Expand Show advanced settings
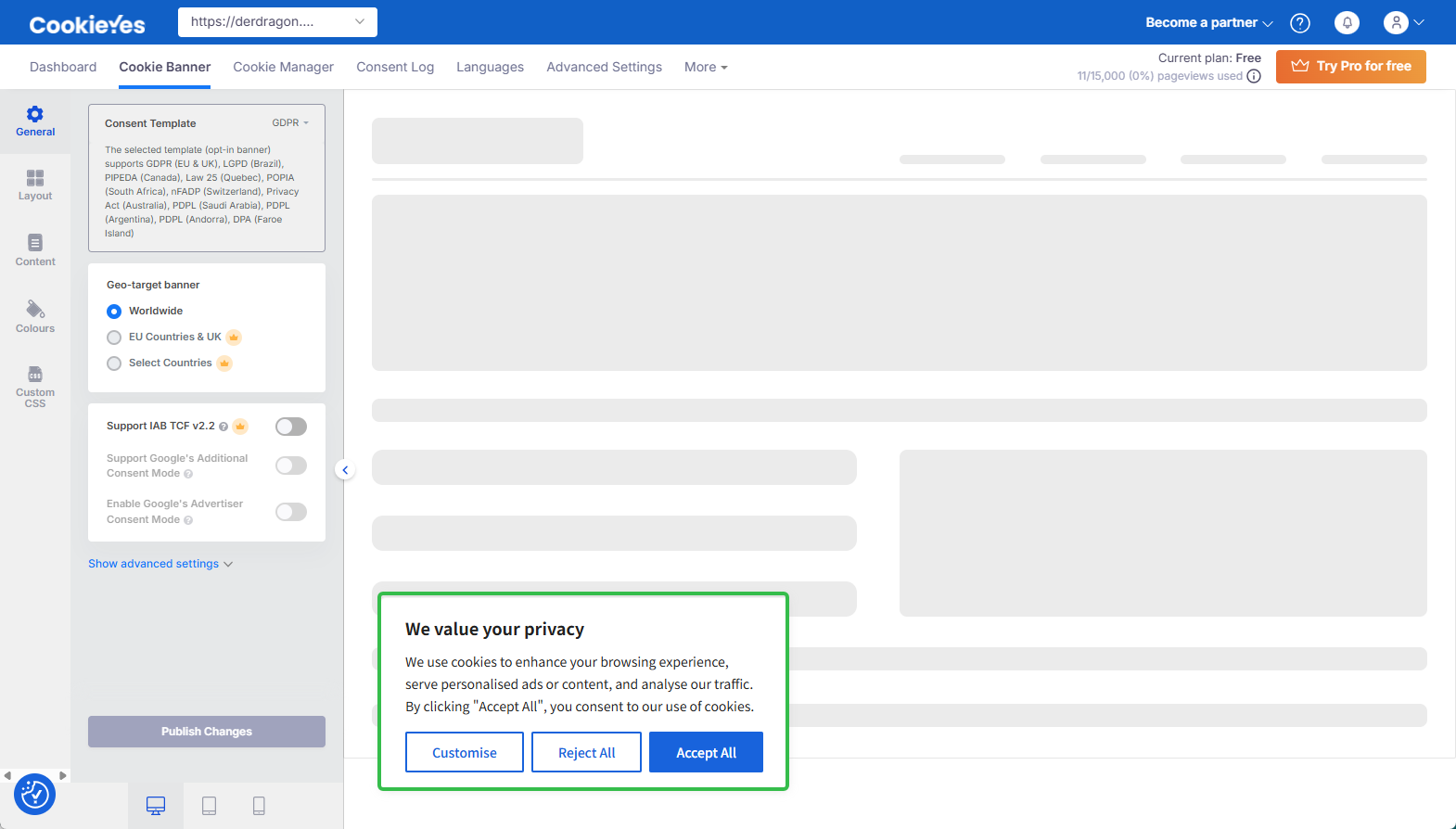The height and width of the screenshot is (829, 1456). coord(160,564)
